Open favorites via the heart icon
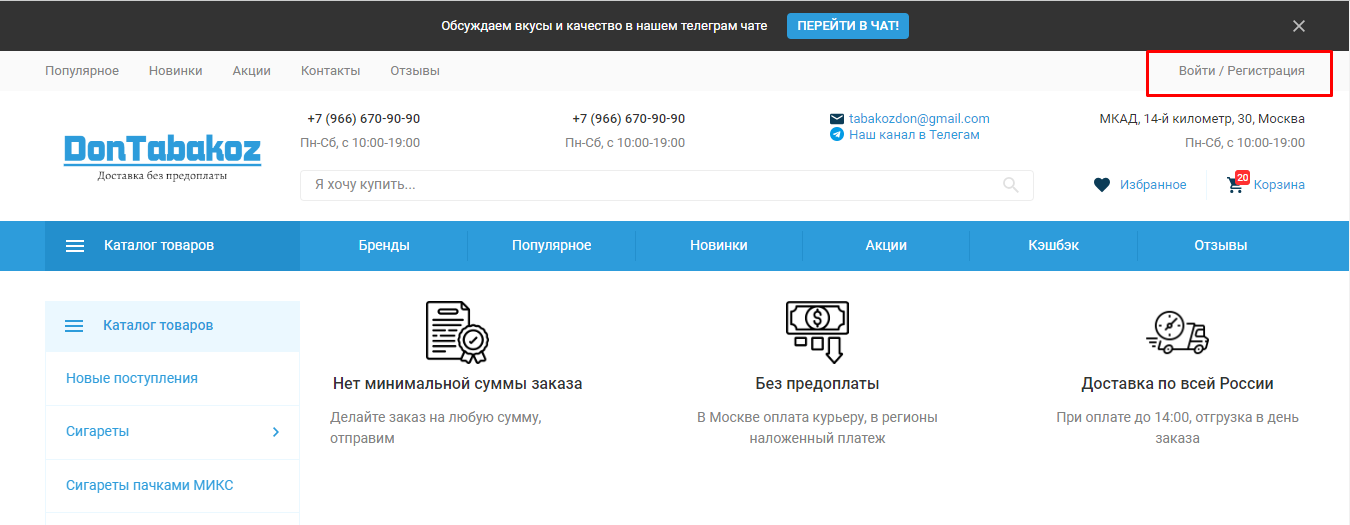 pos(1102,185)
